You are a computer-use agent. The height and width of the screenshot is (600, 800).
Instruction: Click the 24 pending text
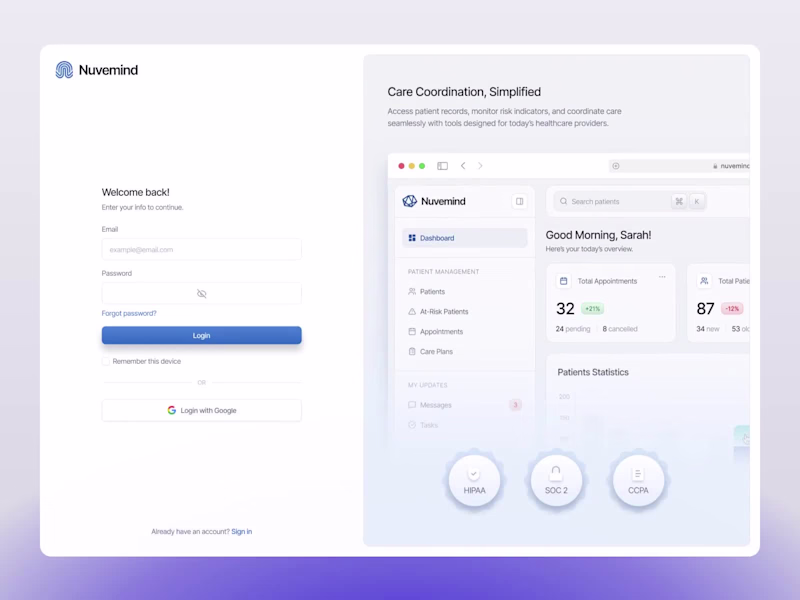[572, 329]
